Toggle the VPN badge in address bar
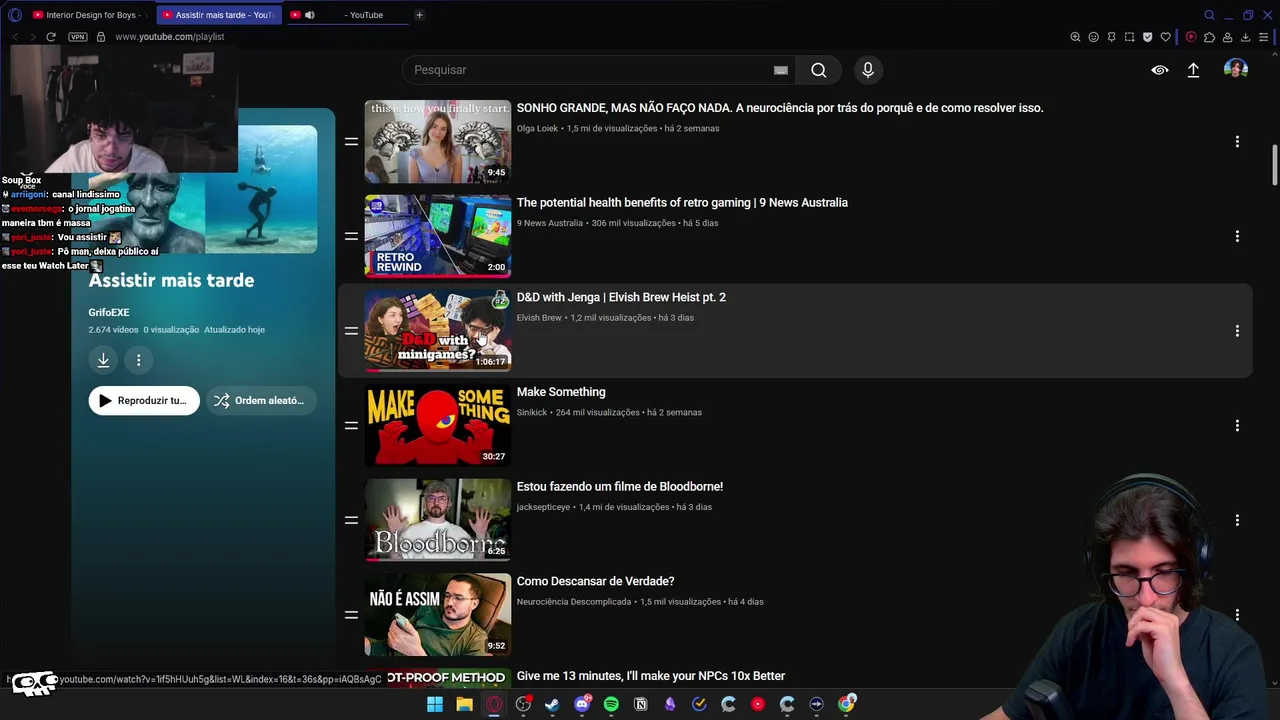1280x720 pixels. tap(77, 37)
